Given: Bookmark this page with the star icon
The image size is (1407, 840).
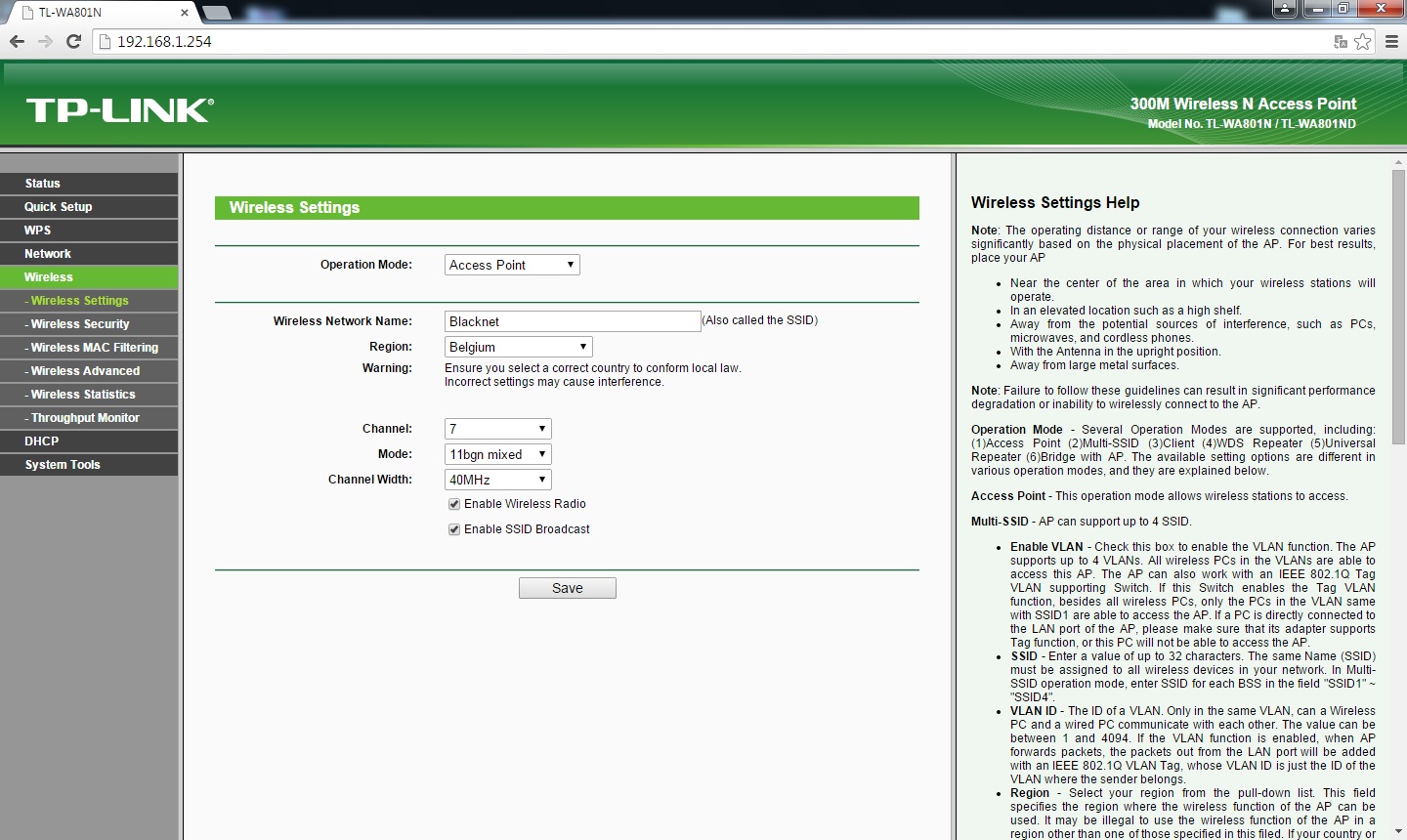Looking at the screenshot, I should (1363, 41).
